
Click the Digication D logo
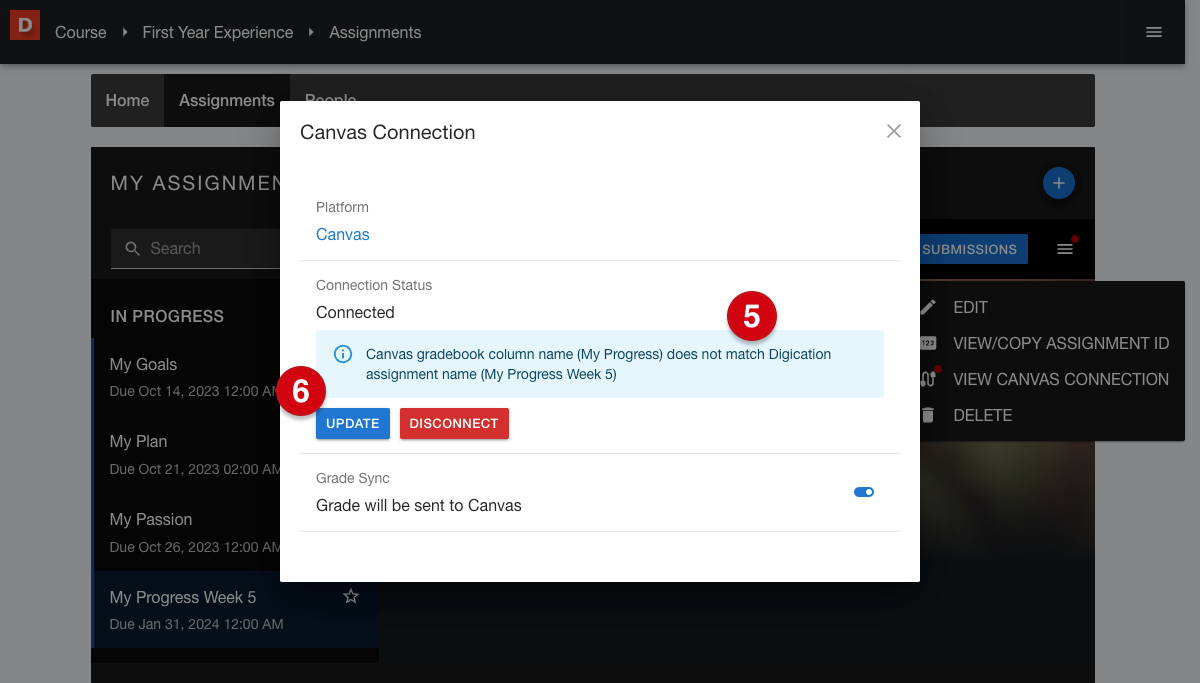pos(25,24)
